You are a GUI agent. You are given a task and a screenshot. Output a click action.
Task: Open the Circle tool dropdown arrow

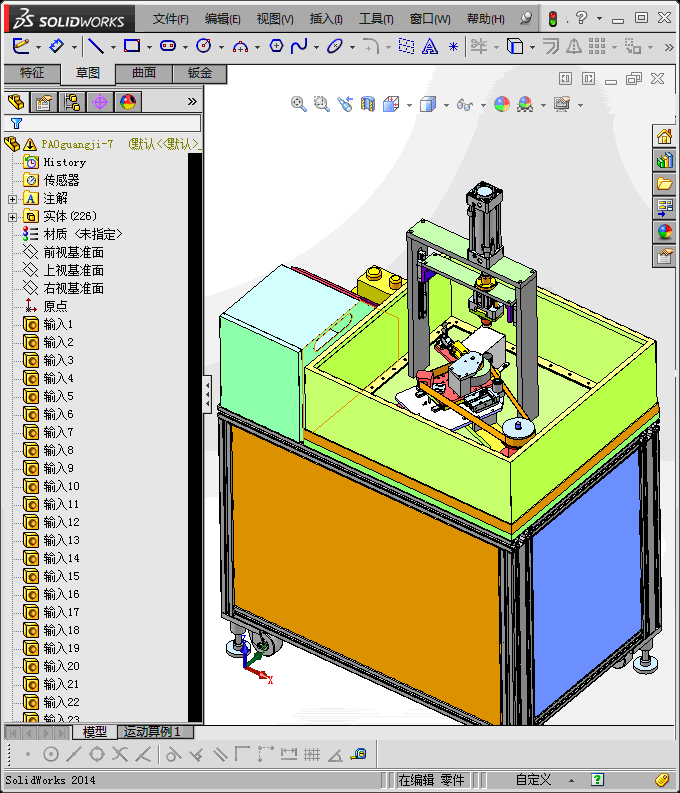click(220, 47)
